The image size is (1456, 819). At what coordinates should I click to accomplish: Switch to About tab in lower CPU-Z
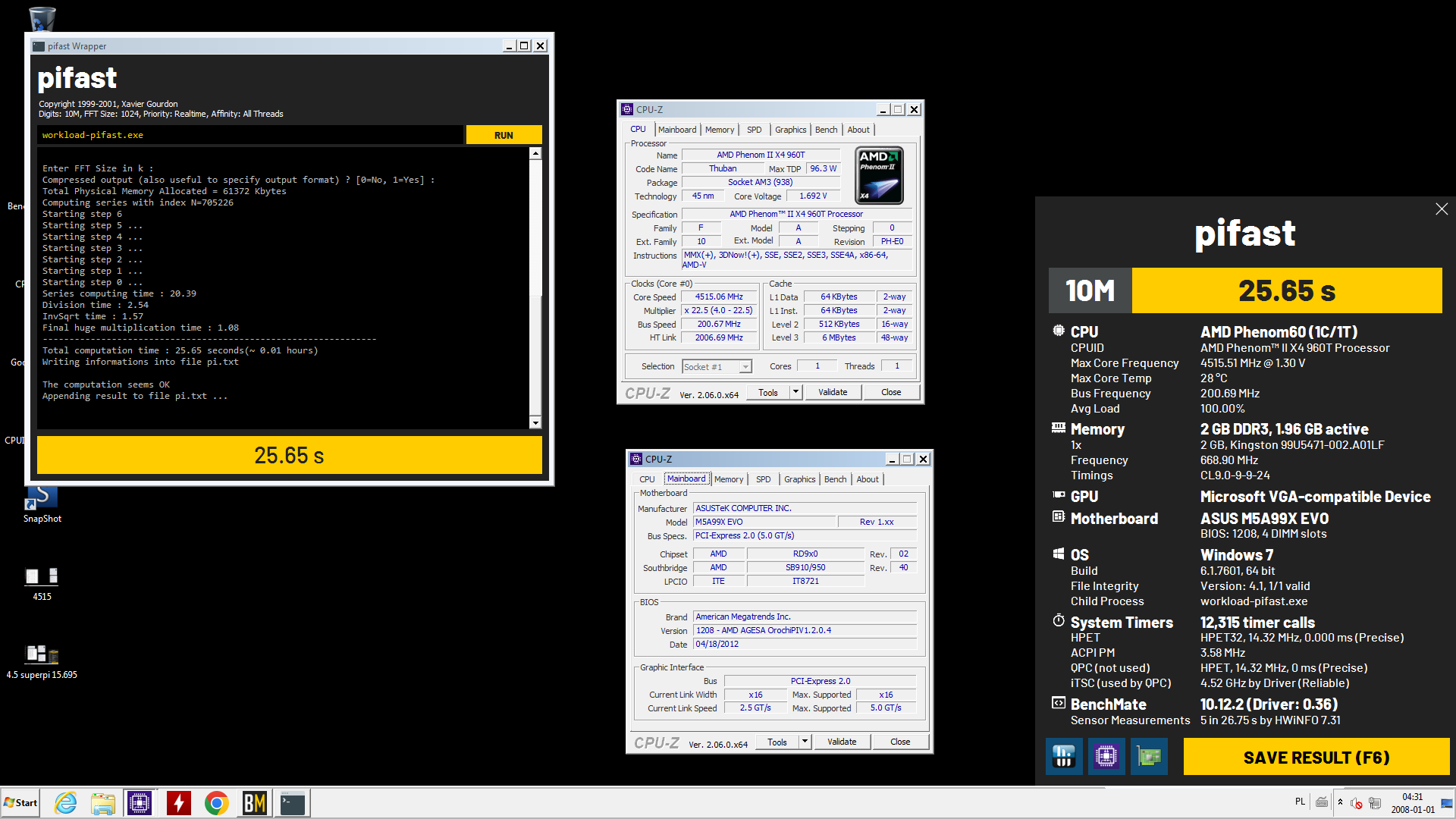point(868,479)
